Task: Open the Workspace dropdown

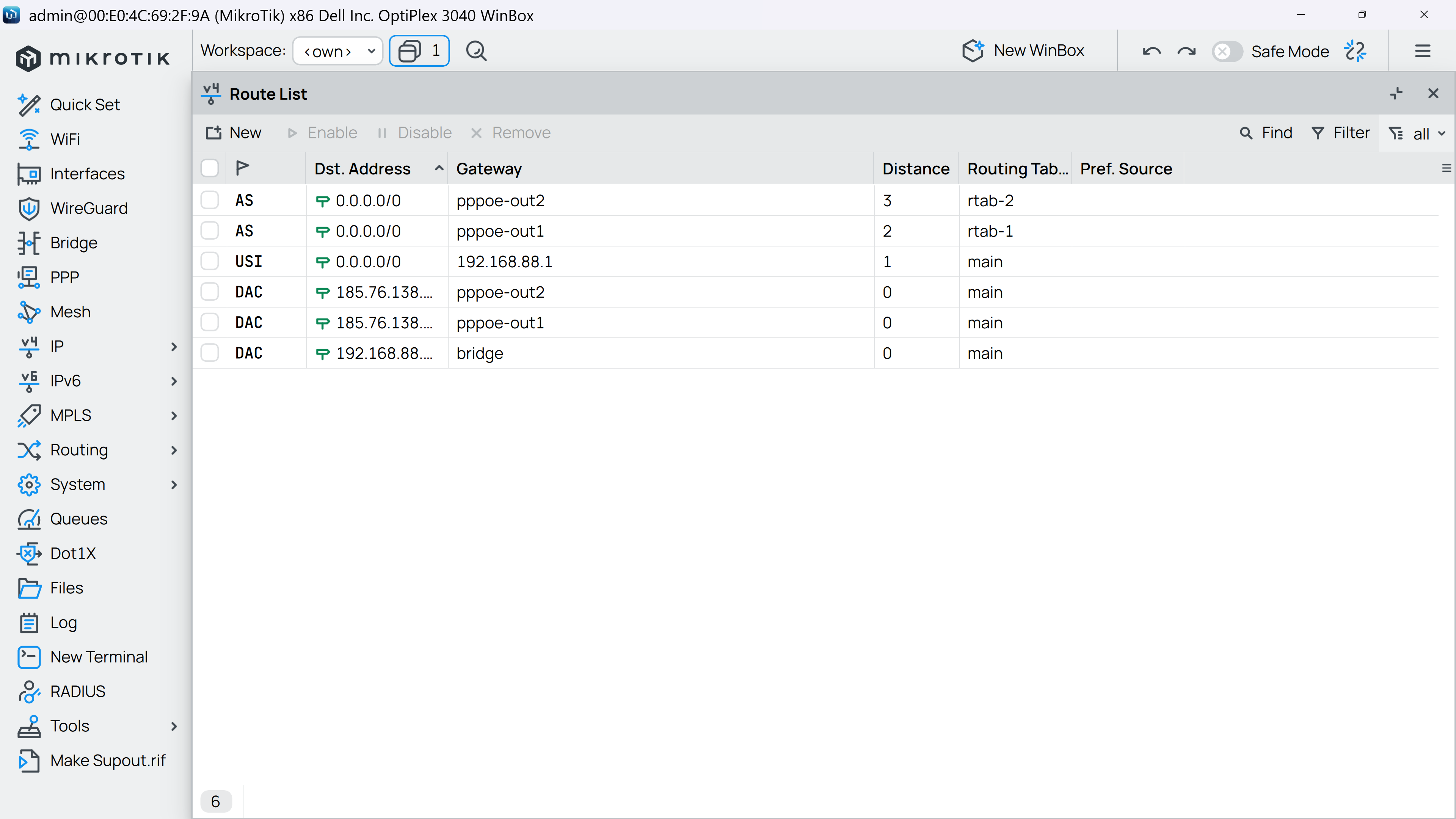Action: click(338, 51)
